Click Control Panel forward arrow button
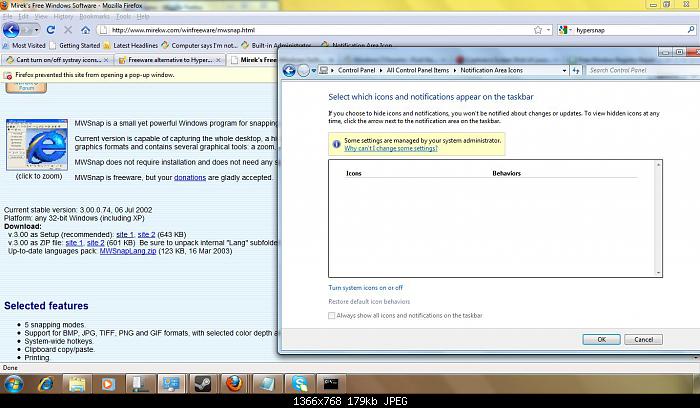 [x=303, y=71]
